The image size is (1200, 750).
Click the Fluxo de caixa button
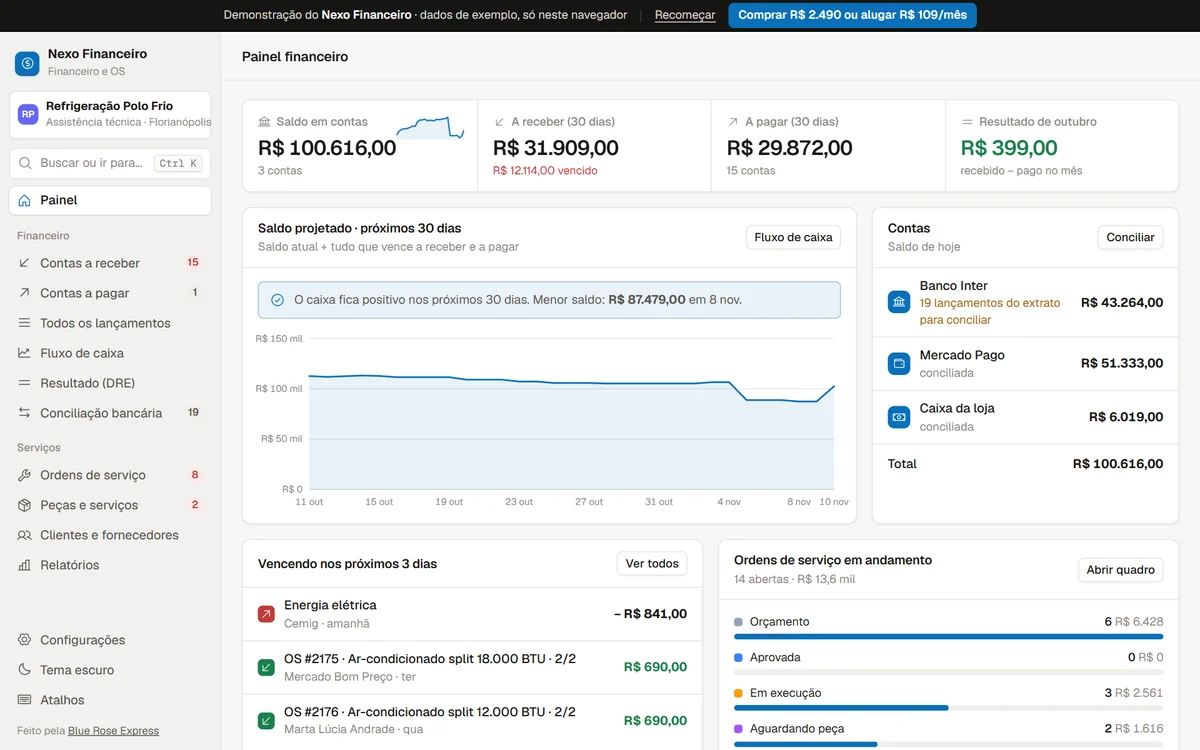click(793, 237)
